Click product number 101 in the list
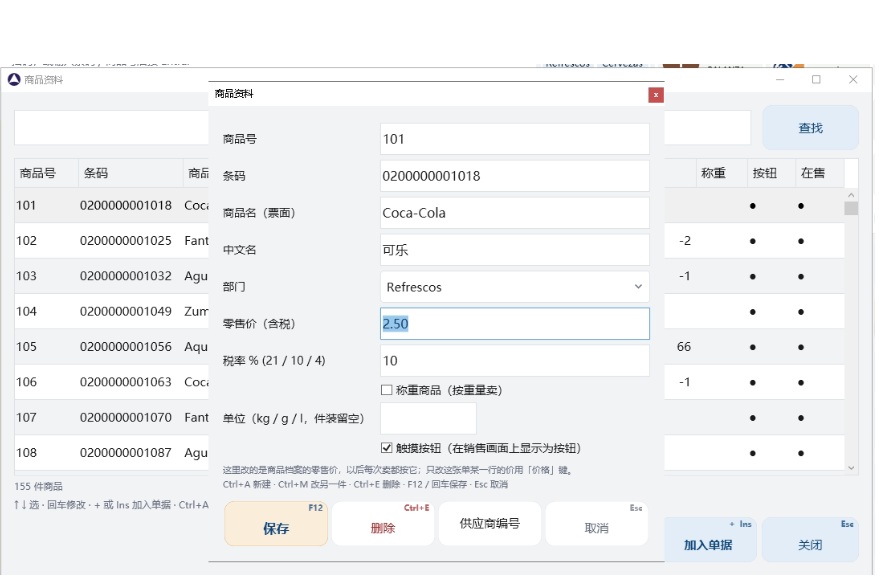 click(26, 206)
